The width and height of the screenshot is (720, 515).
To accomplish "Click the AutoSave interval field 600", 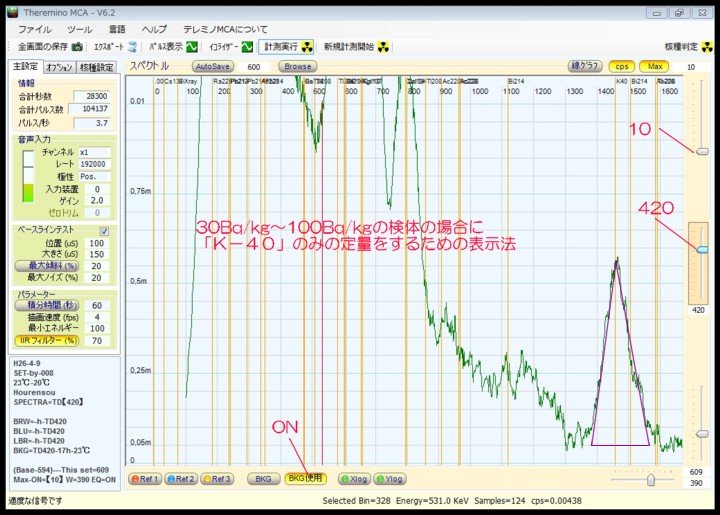I will (x=253, y=67).
